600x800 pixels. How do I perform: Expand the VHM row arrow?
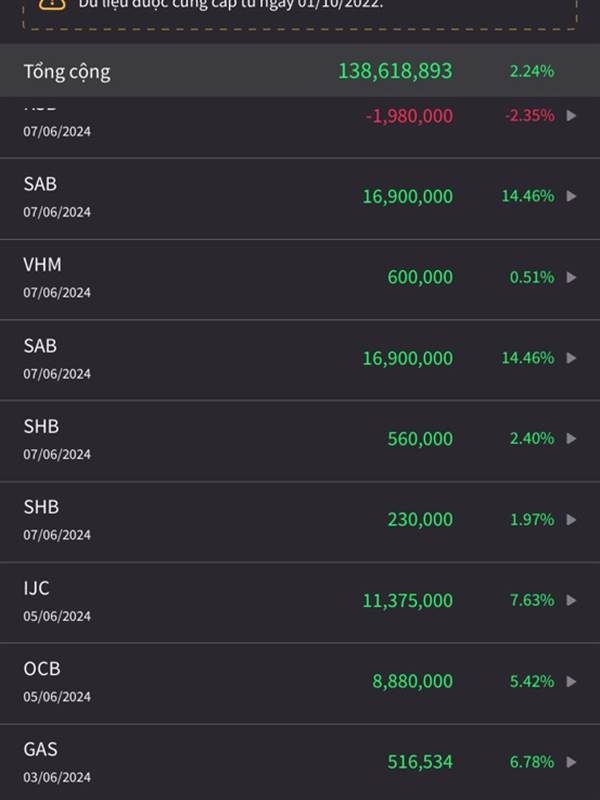tap(571, 277)
